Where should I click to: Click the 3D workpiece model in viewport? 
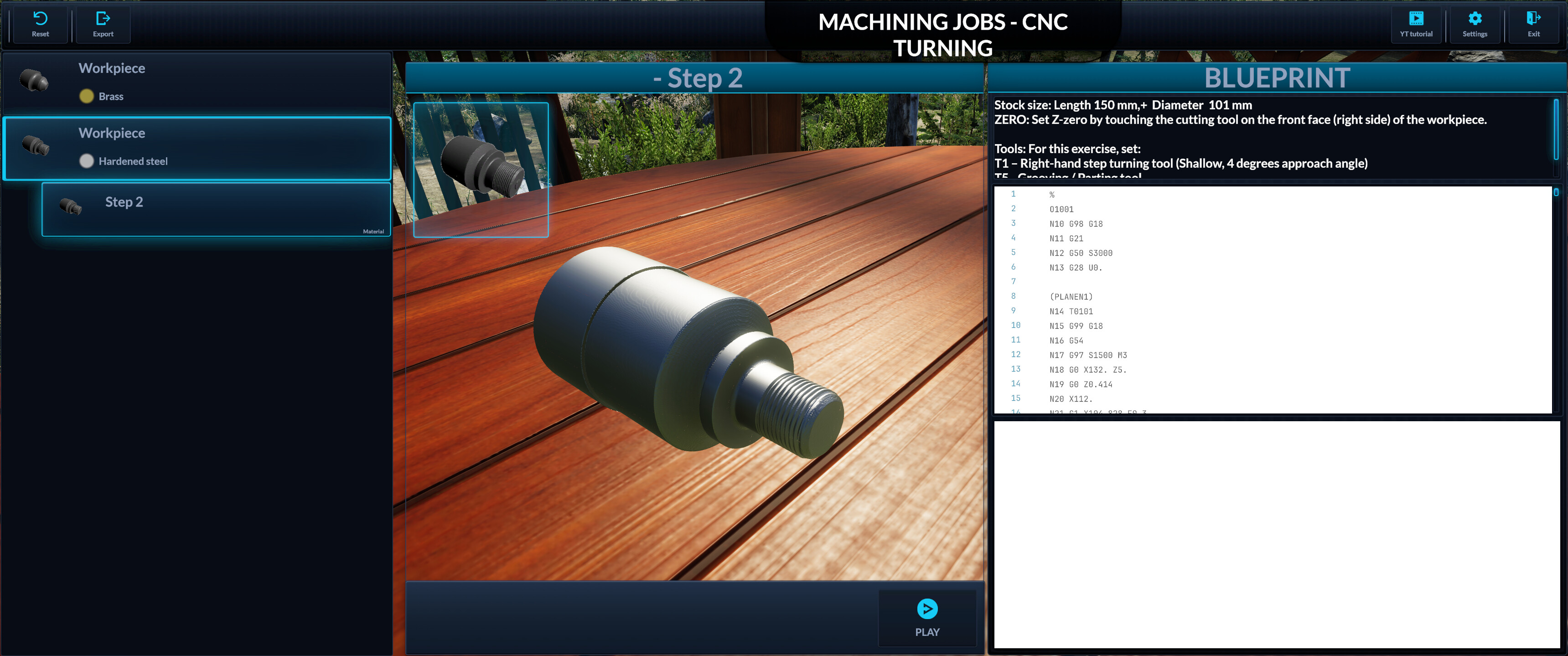click(689, 352)
